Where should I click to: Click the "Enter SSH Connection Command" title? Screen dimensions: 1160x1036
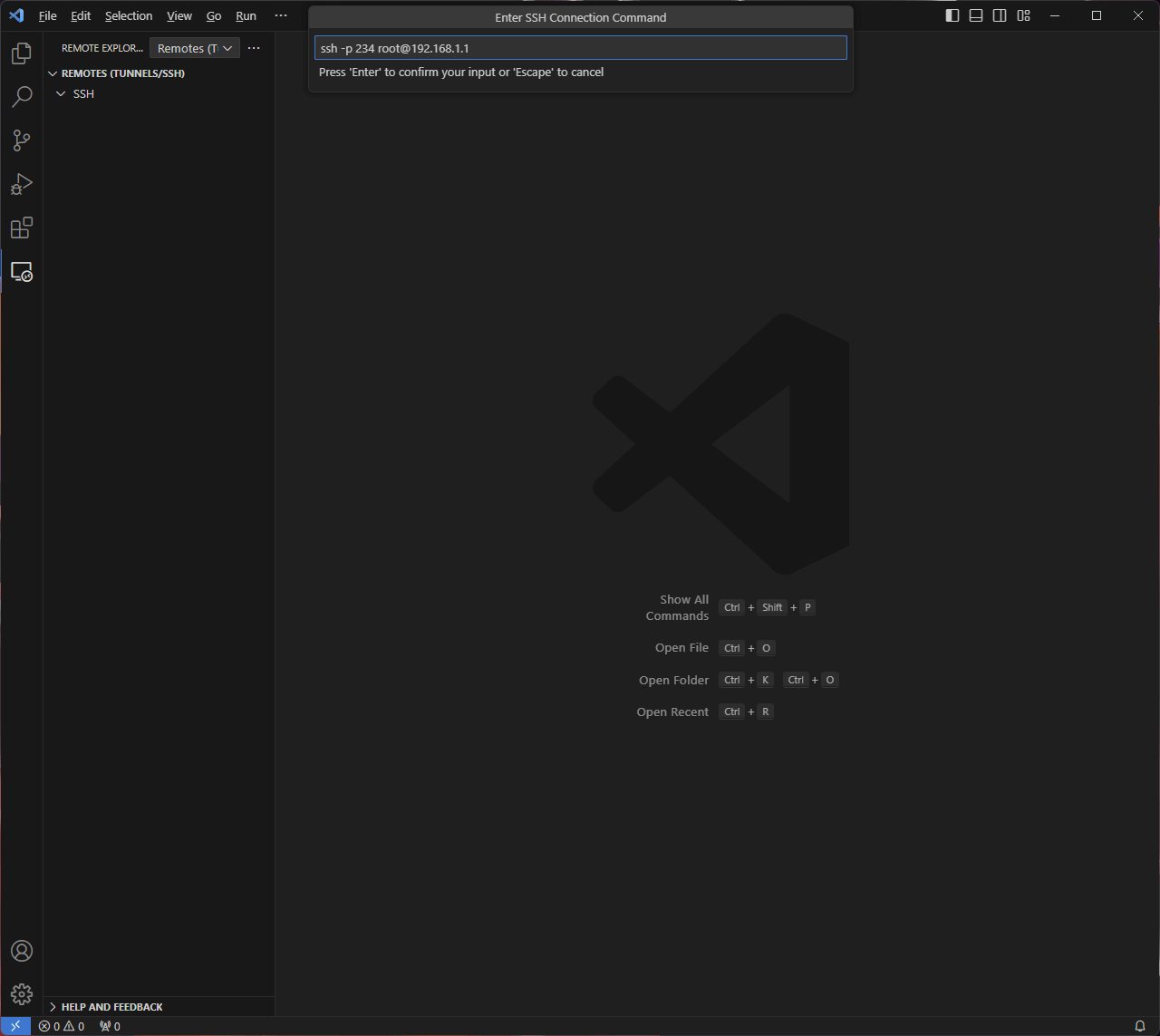pyautogui.click(x=581, y=17)
